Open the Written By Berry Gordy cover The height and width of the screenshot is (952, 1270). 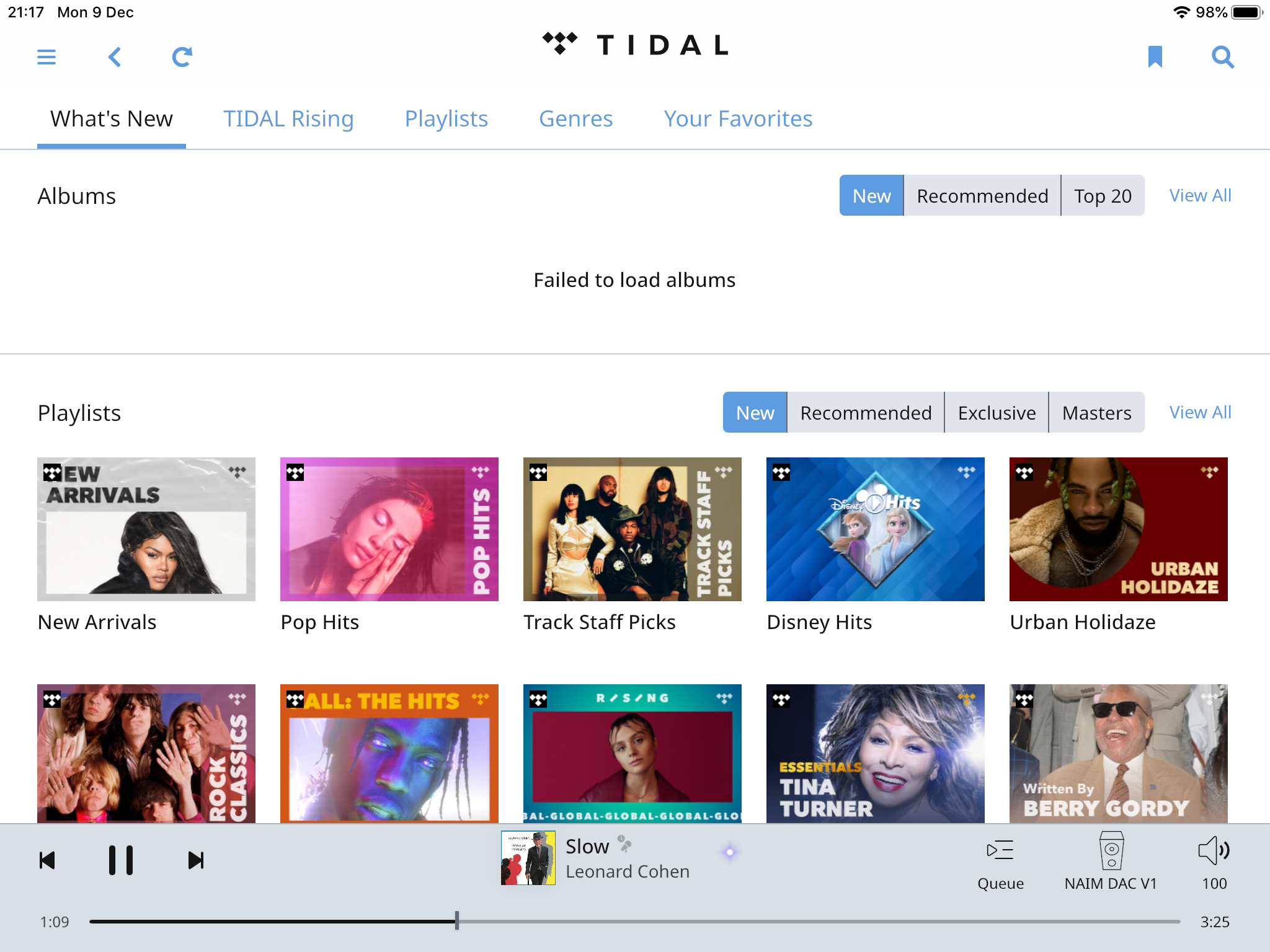pyautogui.click(x=1119, y=754)
